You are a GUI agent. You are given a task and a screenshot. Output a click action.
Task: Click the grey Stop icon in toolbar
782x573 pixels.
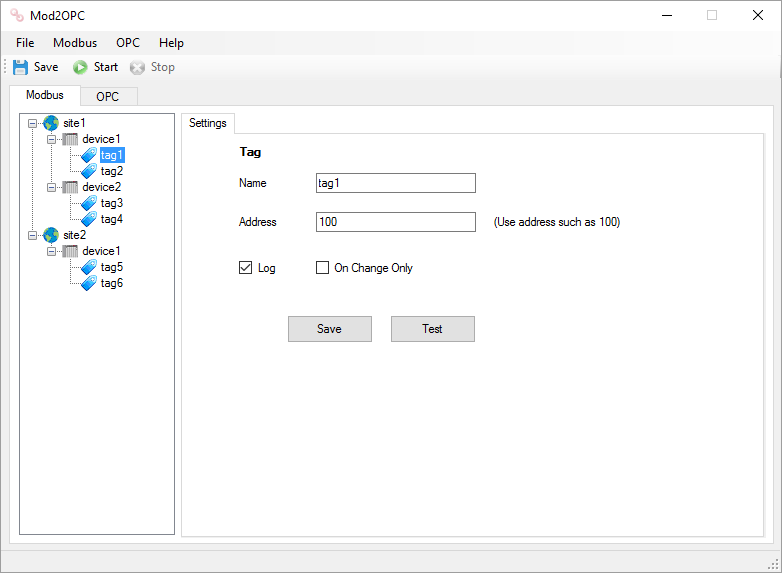coord(137,67)
